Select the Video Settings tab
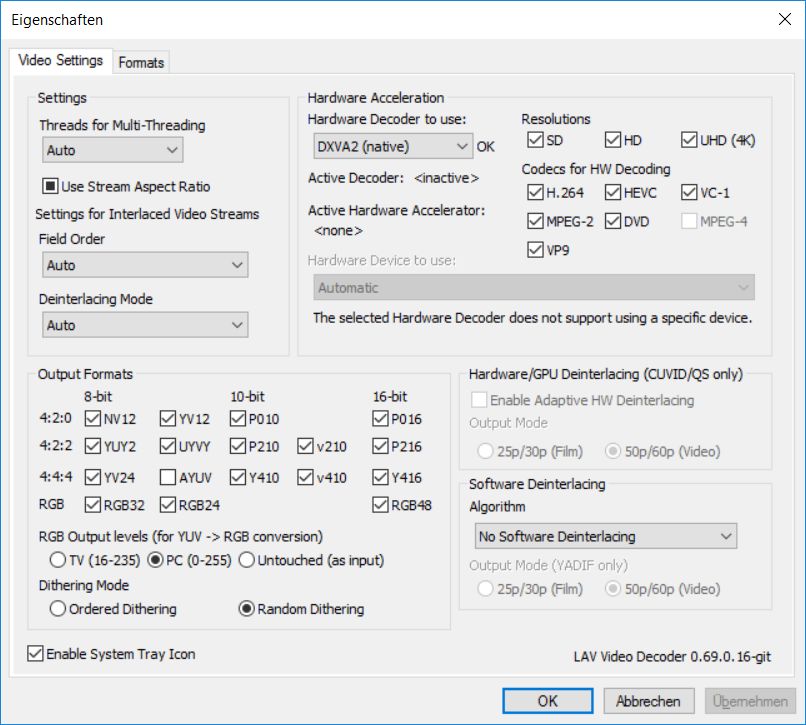Viewport: 806px width, 725px height. 60,60
